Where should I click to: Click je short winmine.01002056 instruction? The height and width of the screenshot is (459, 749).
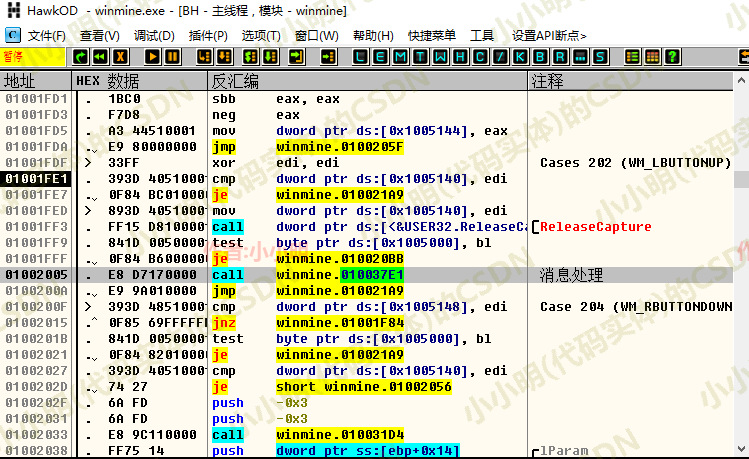pyautogui.click(x=332, y=387)
